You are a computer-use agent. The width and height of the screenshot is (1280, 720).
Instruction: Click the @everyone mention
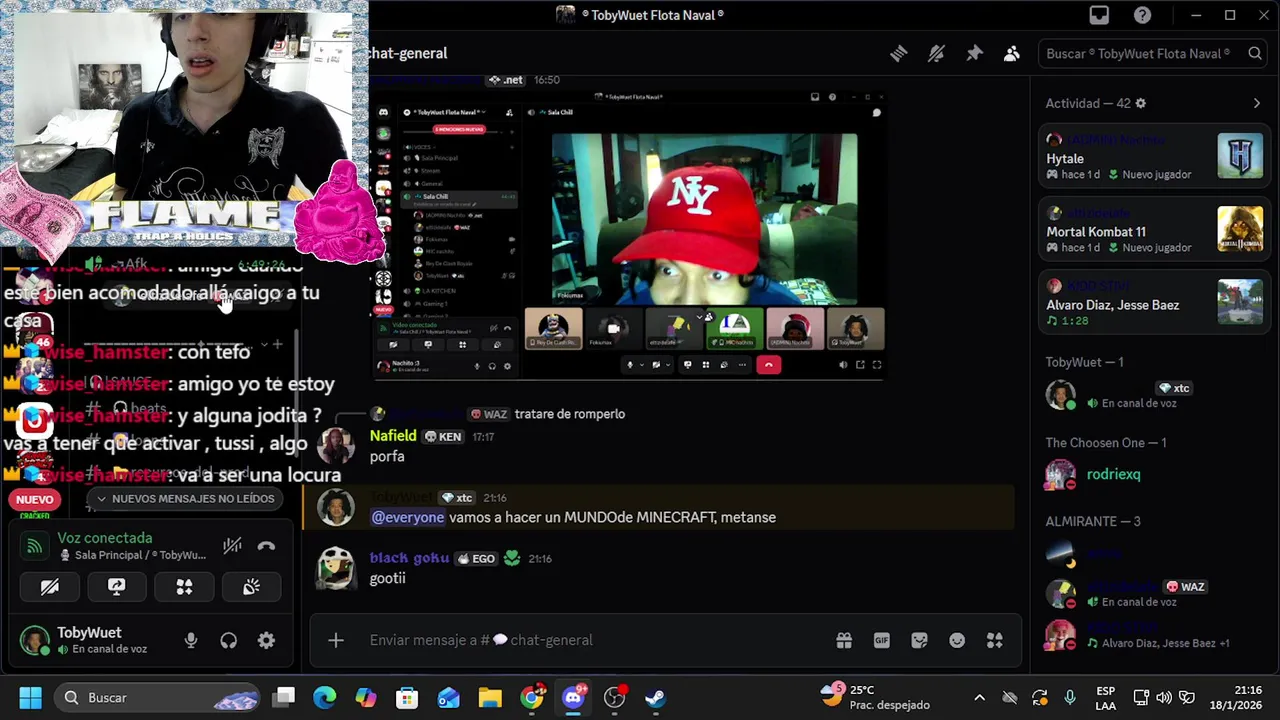point(408,517)
